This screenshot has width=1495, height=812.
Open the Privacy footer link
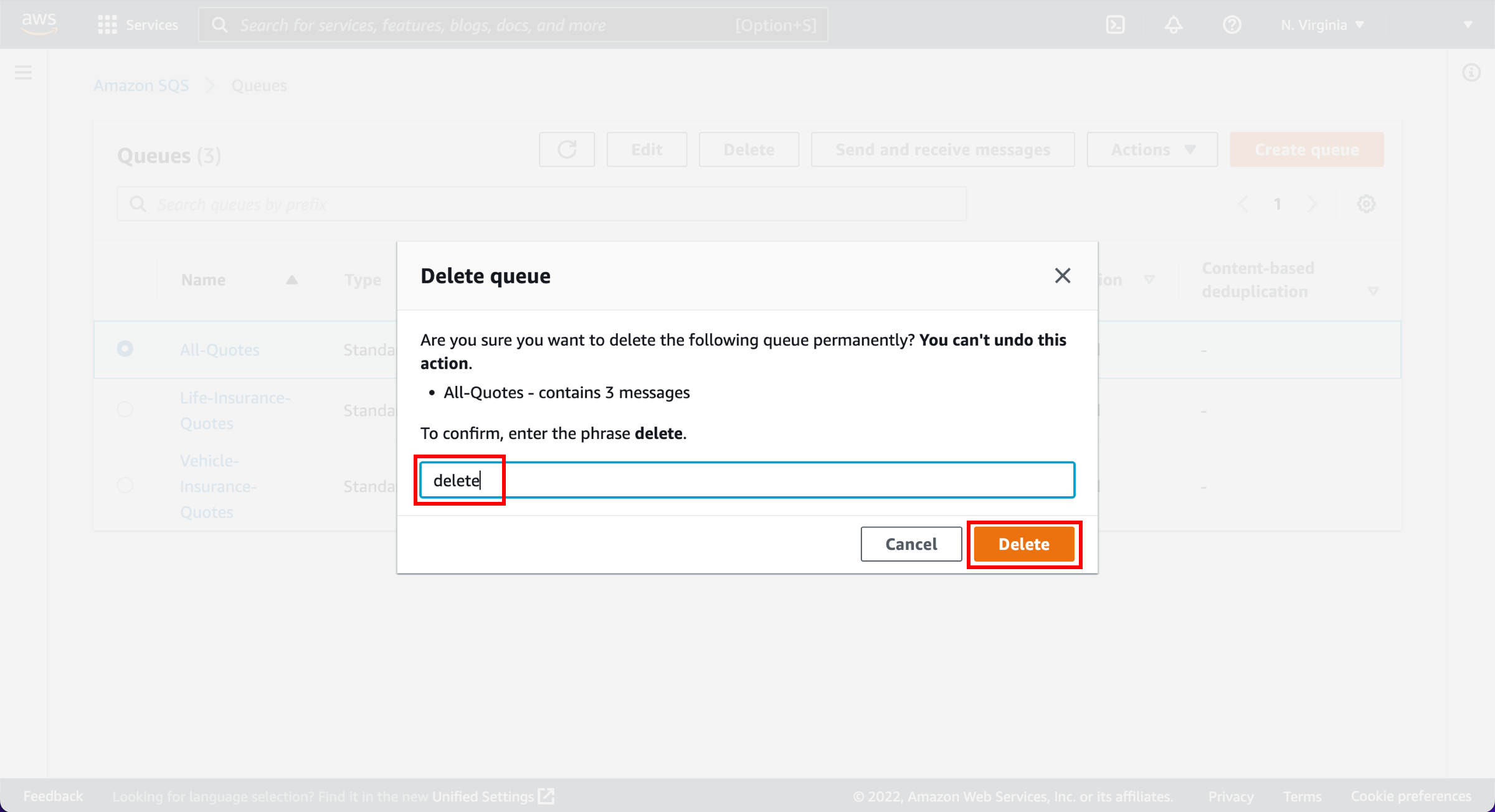click(1230, 796)
